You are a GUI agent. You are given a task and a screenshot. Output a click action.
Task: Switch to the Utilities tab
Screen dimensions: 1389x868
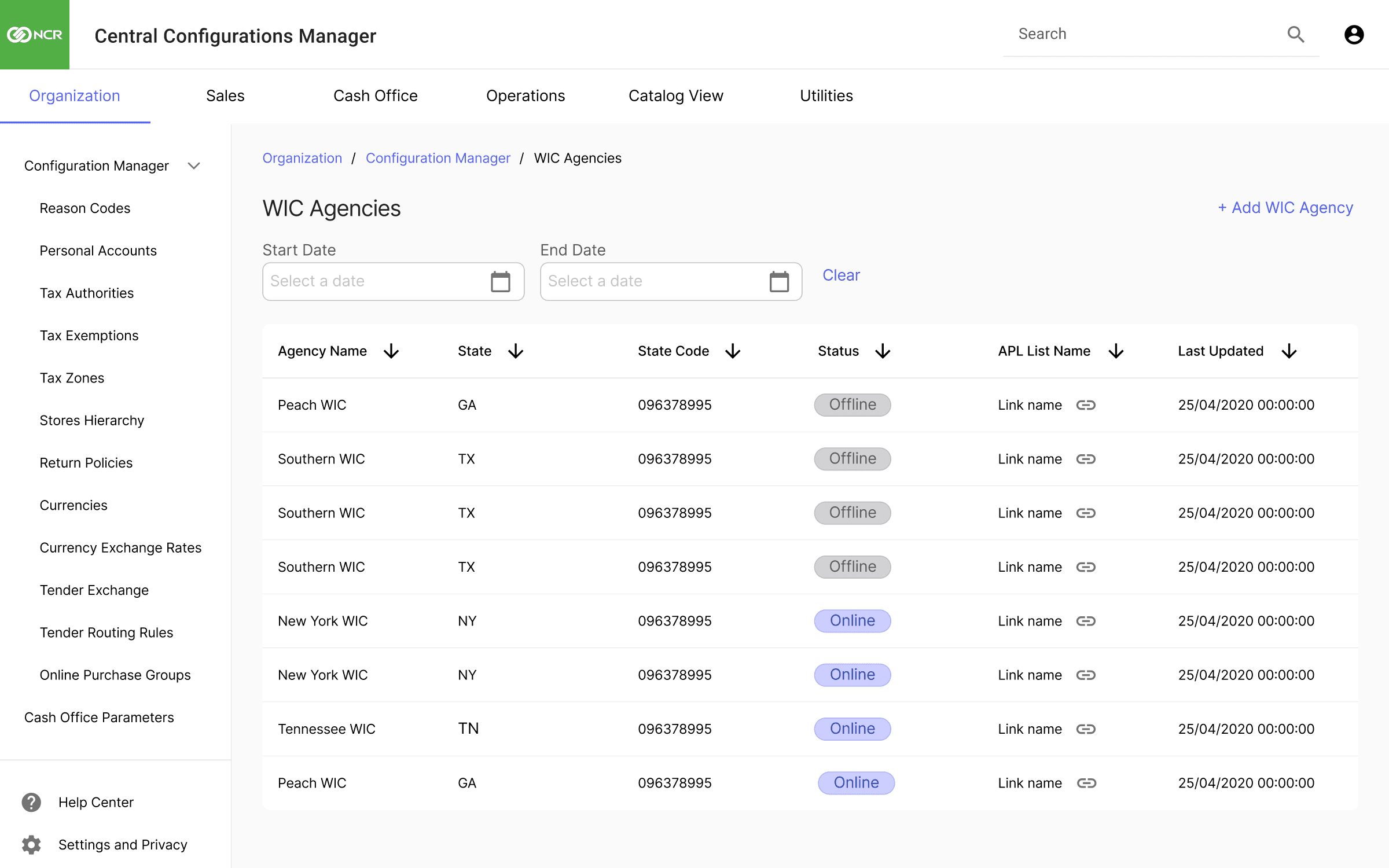coord(826,96)
